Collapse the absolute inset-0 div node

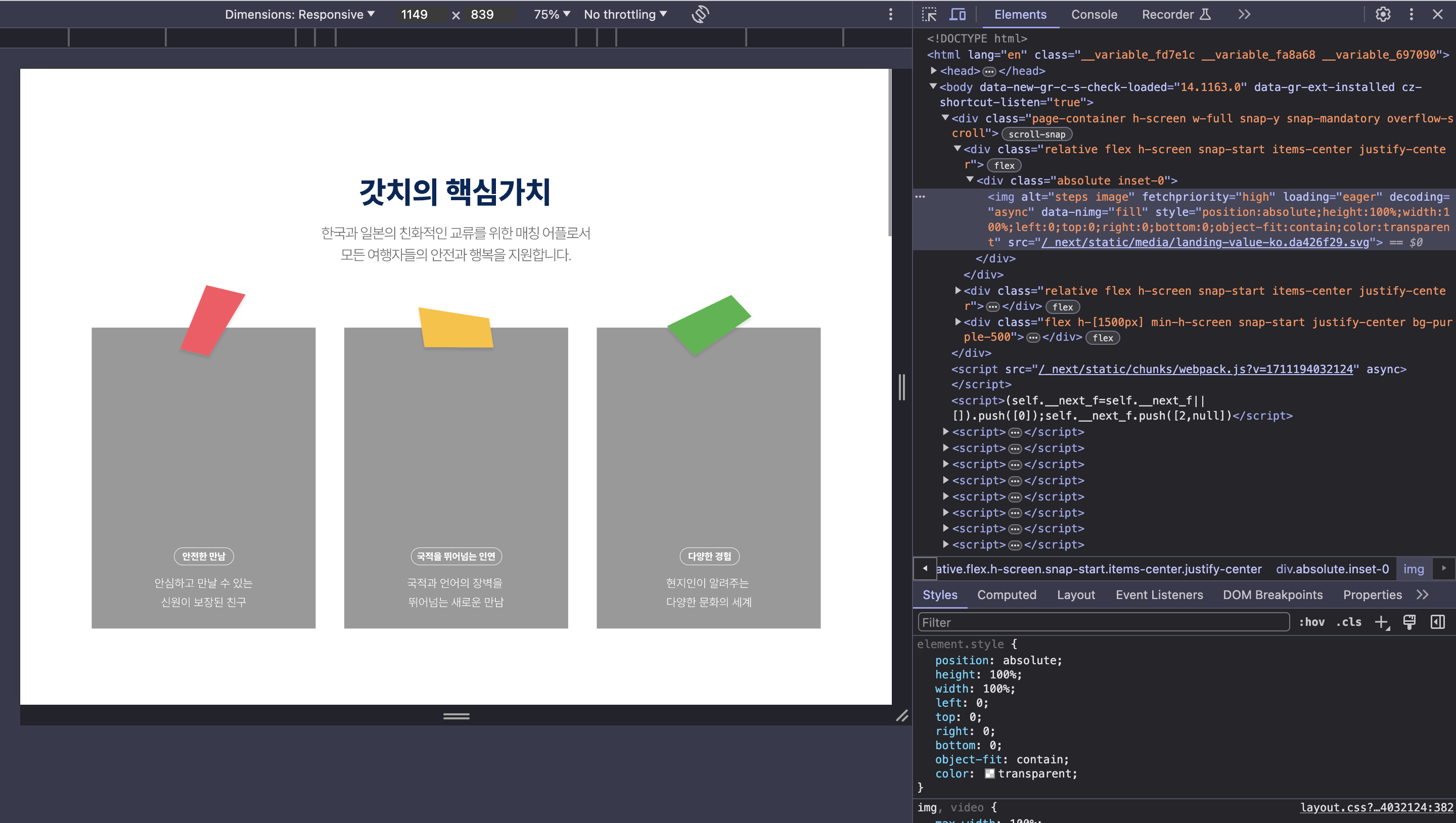970,180
